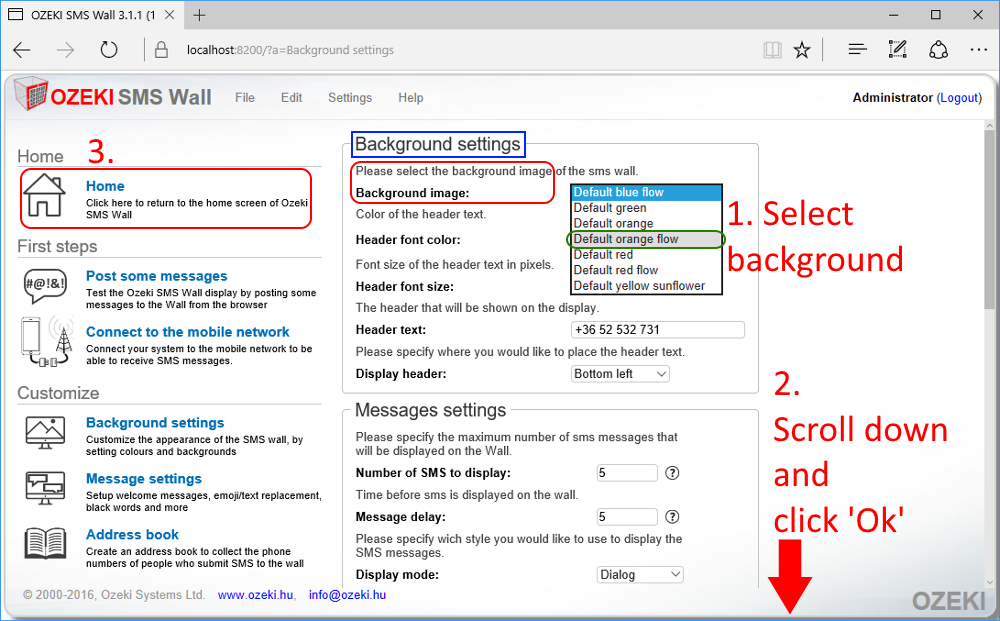The height and width of the screenshot is (621, 1000).
Task: Open a new browser tab with plus
Action: [x=200, y=15]
